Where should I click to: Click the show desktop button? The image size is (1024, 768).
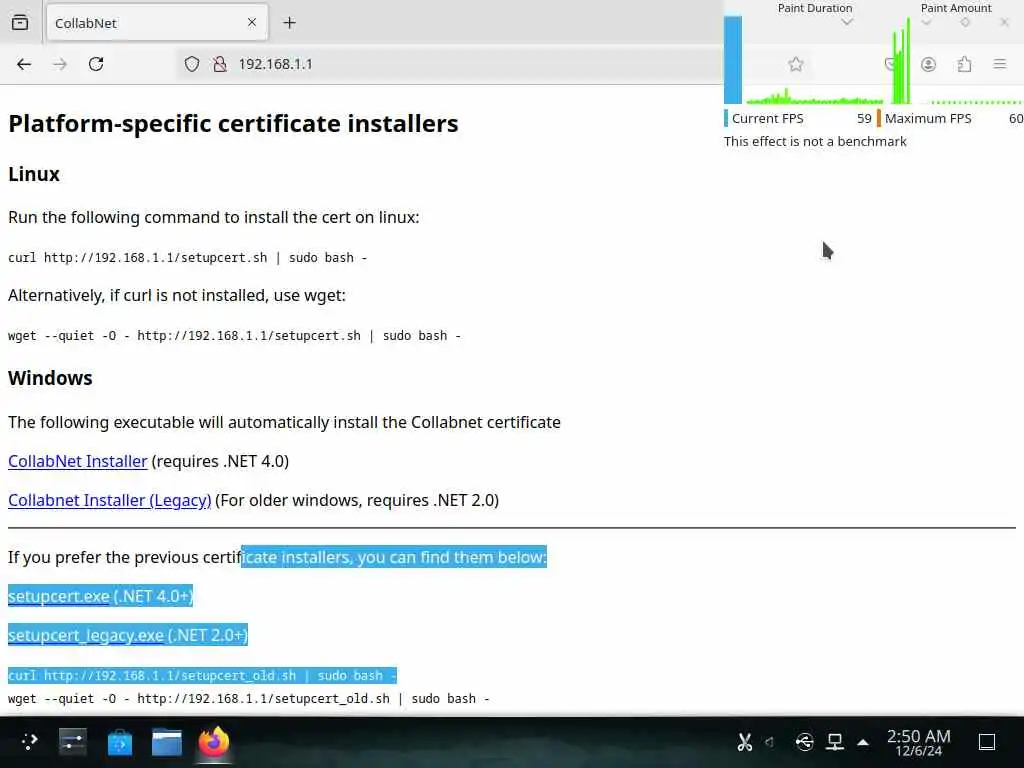click(987, 742)
